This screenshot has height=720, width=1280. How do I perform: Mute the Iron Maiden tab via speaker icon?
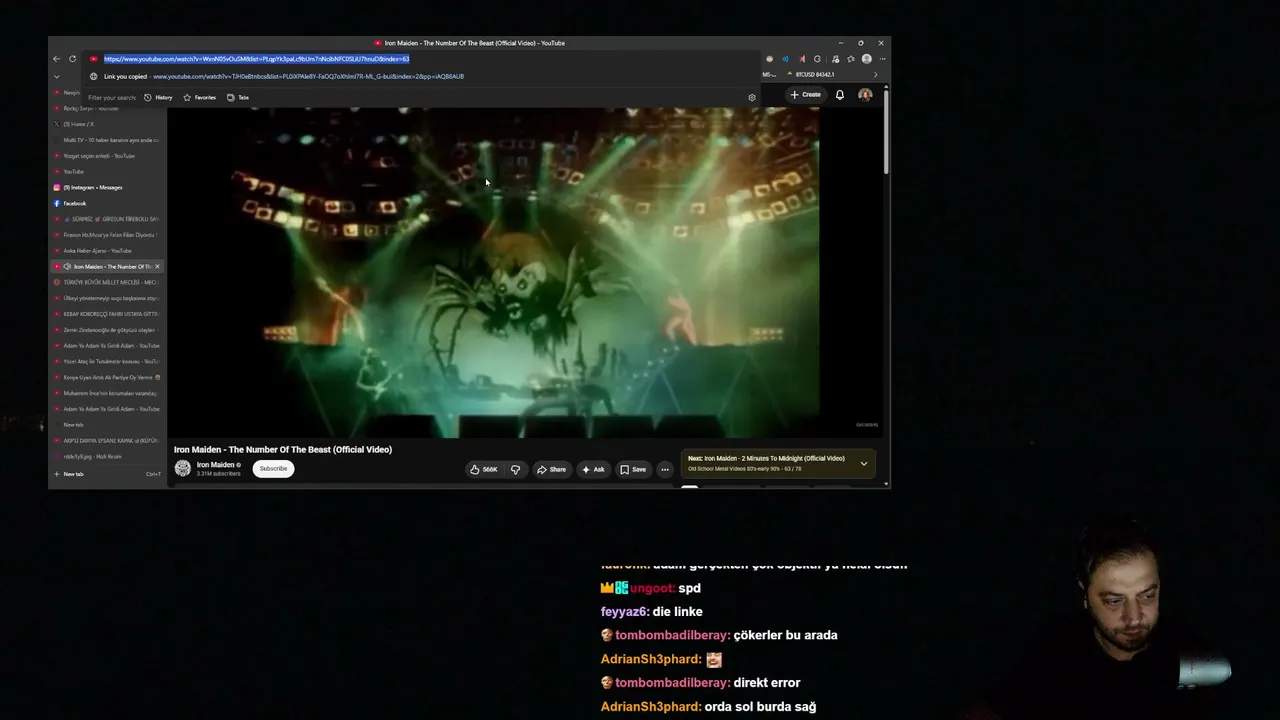click(67, 267)
